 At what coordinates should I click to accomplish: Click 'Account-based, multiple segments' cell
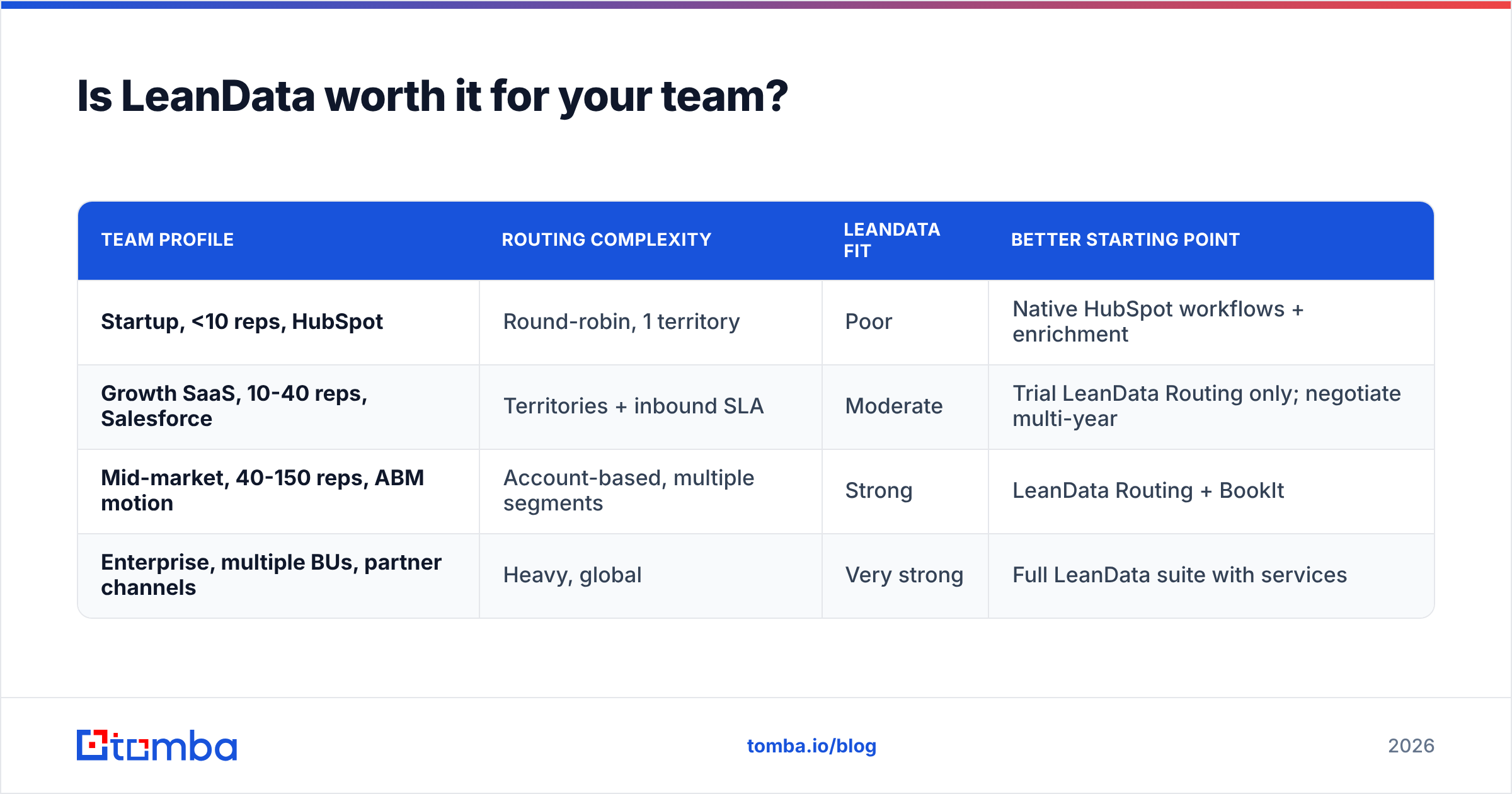[651, 491]
